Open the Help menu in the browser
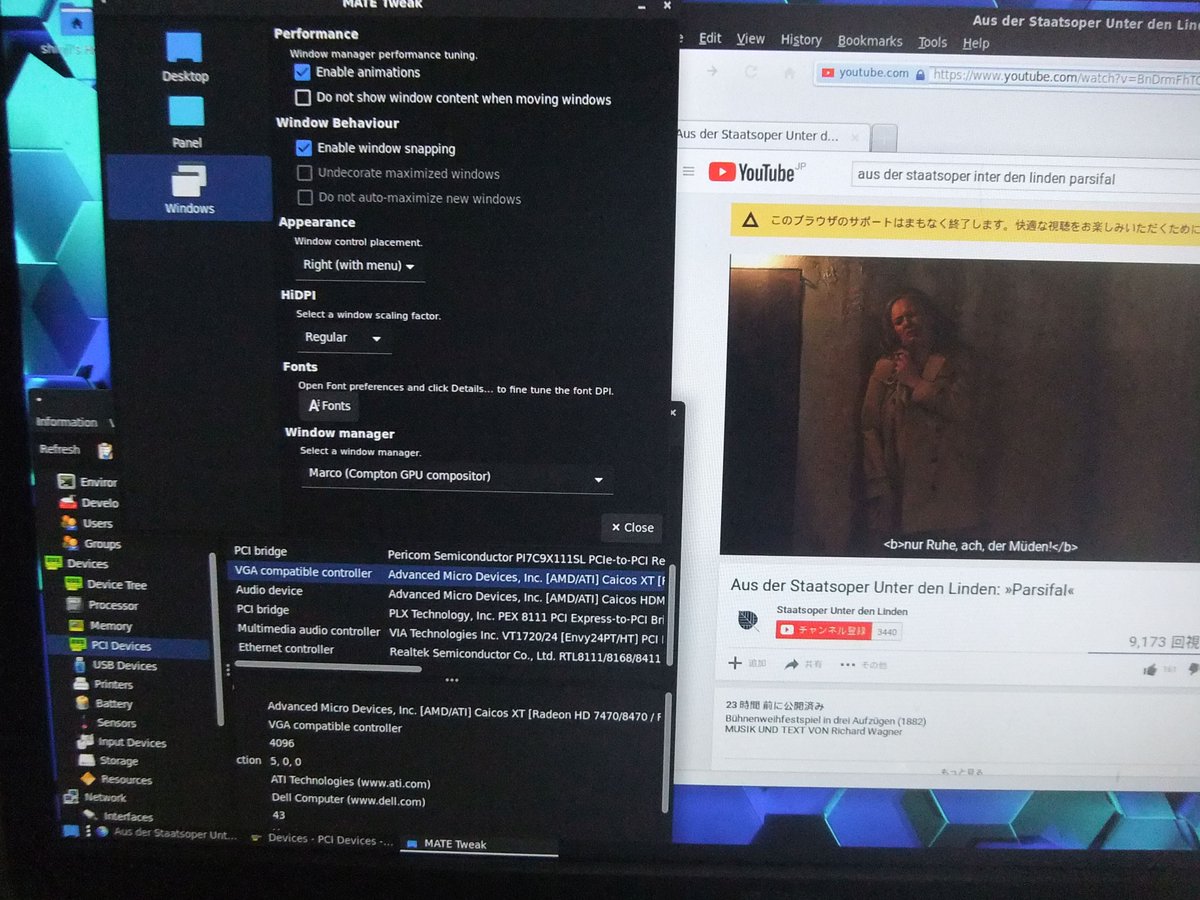Screen dimensions: 1200x900 [x=976, y=43]
